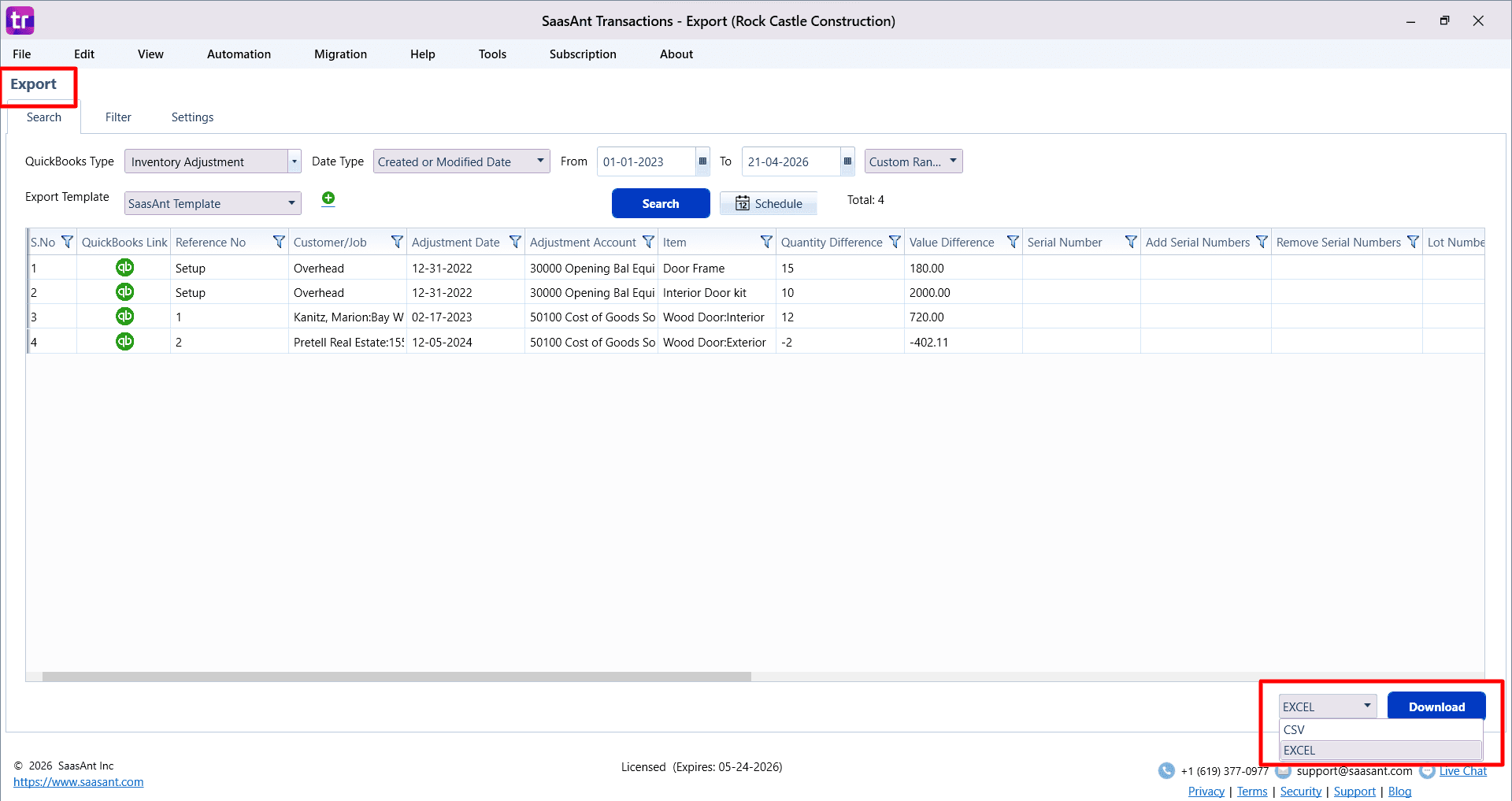Collapse the EXCEL file format dropdown
This screenshot has width=1512, height=801.
(1367, 706)
